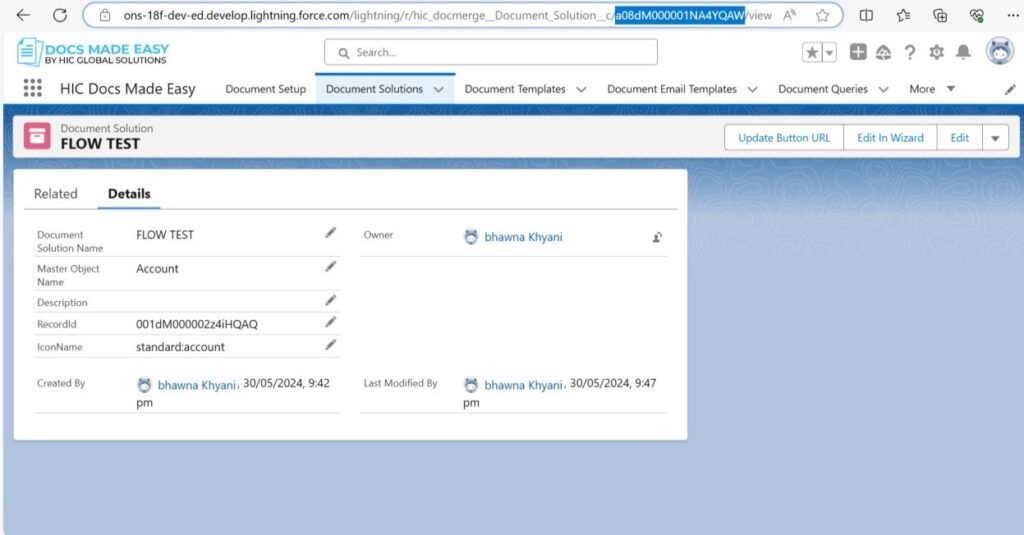The width and height of the screenshot is (1024, 535).
Task: Show more record actions dropdown arrow
Action: coord(995,138)
